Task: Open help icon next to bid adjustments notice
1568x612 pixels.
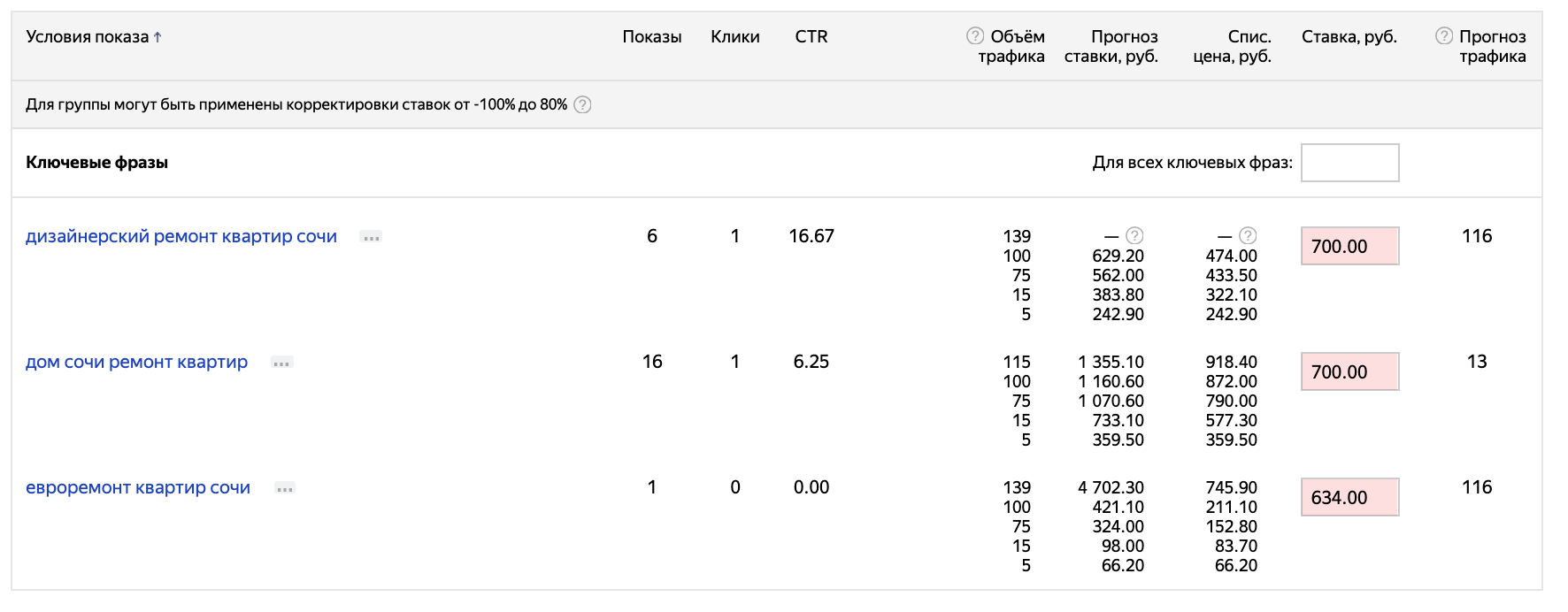Action: 582,104
